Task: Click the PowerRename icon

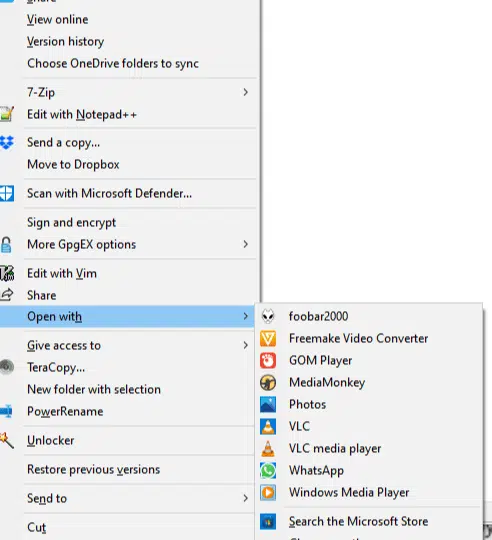Action: pyautogui.click(x=6, y=411)
